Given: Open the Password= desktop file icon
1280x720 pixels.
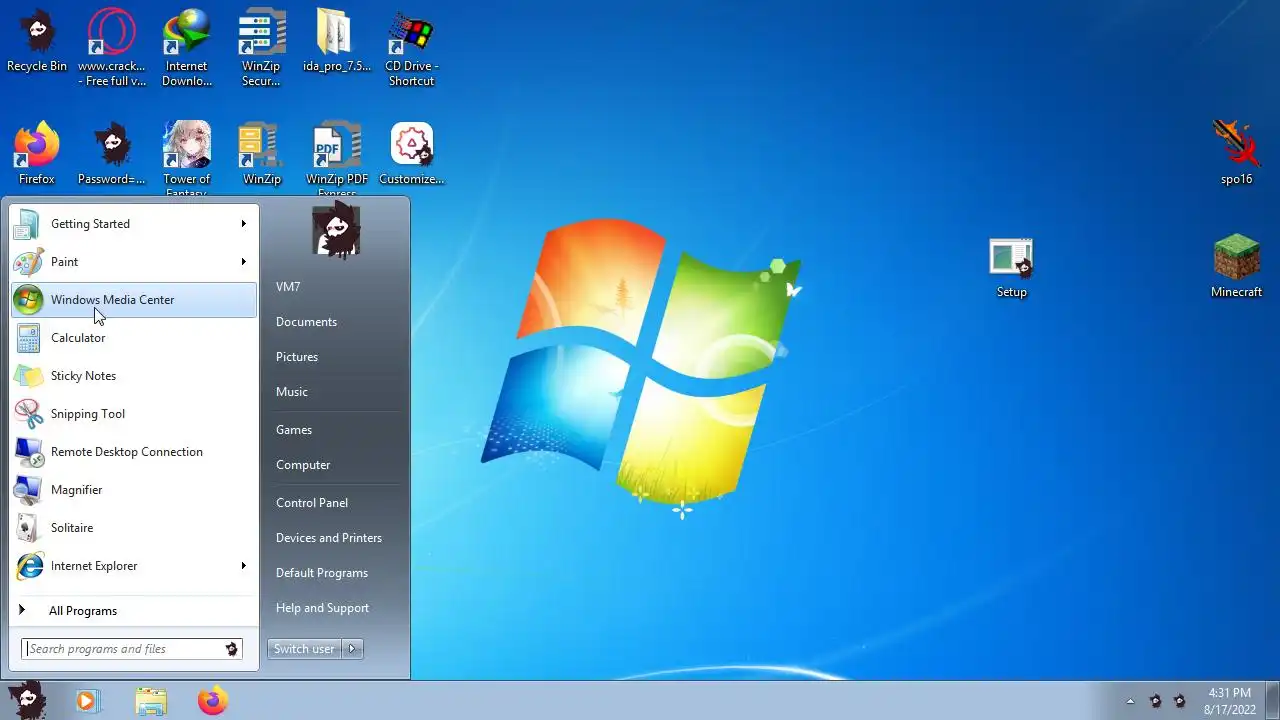Looking at the screenshot, I should [112, 154].
